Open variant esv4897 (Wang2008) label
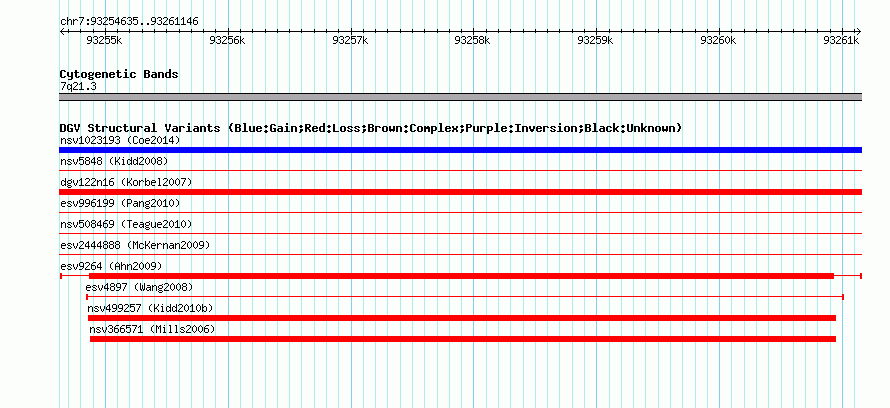 pyautogui.click(x=140, y=287)
